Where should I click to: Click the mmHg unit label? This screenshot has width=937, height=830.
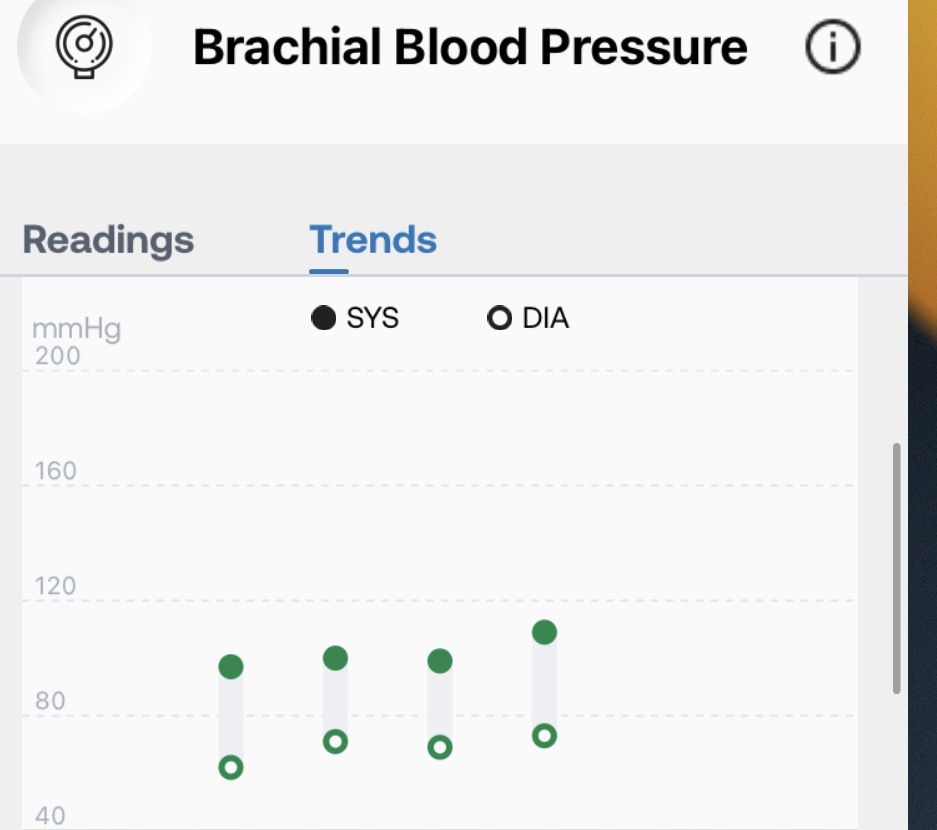click(76, 329)
